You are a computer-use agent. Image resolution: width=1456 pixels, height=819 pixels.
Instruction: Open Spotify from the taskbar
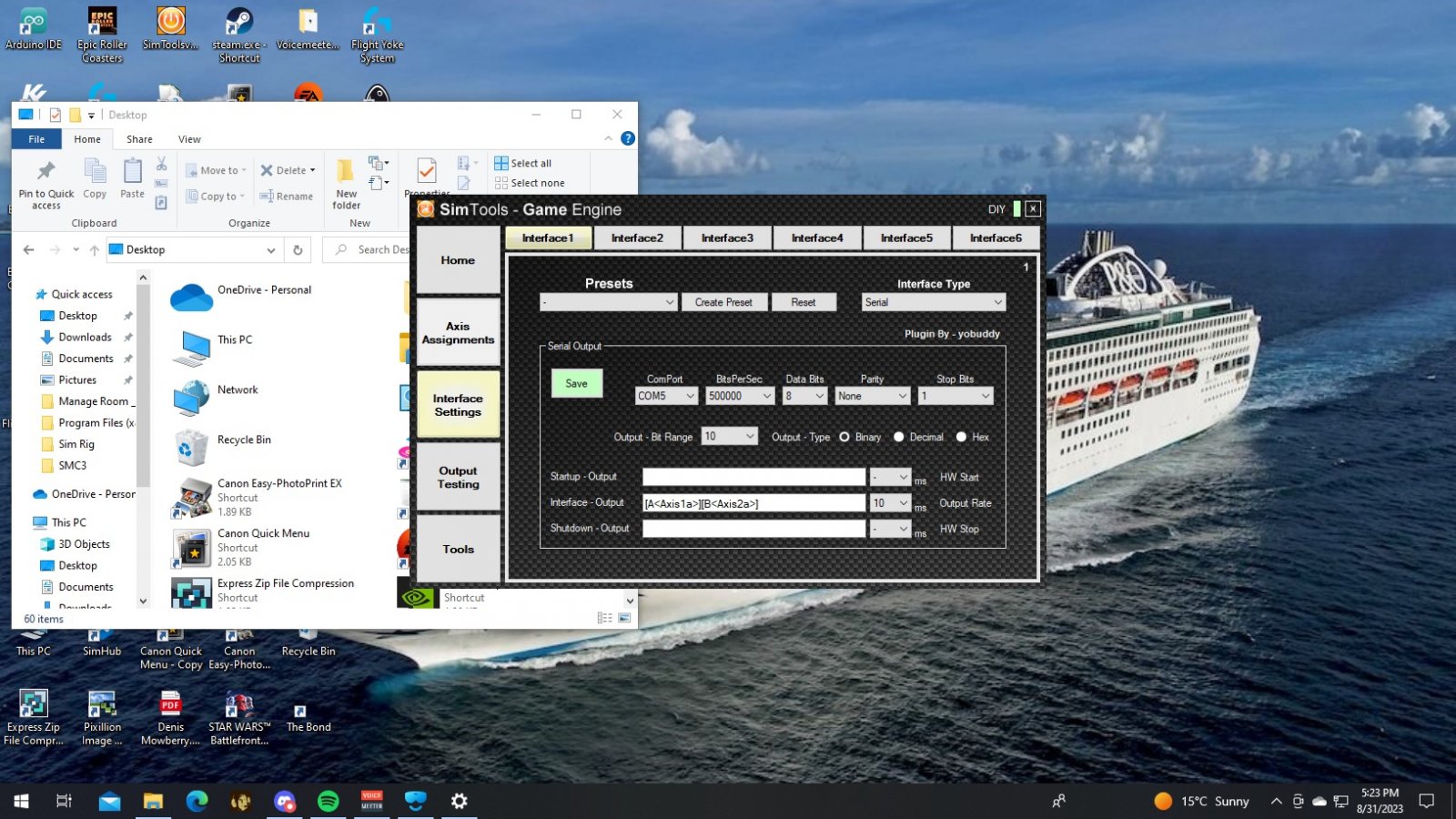pyautogui.click(x=328, y=801)
